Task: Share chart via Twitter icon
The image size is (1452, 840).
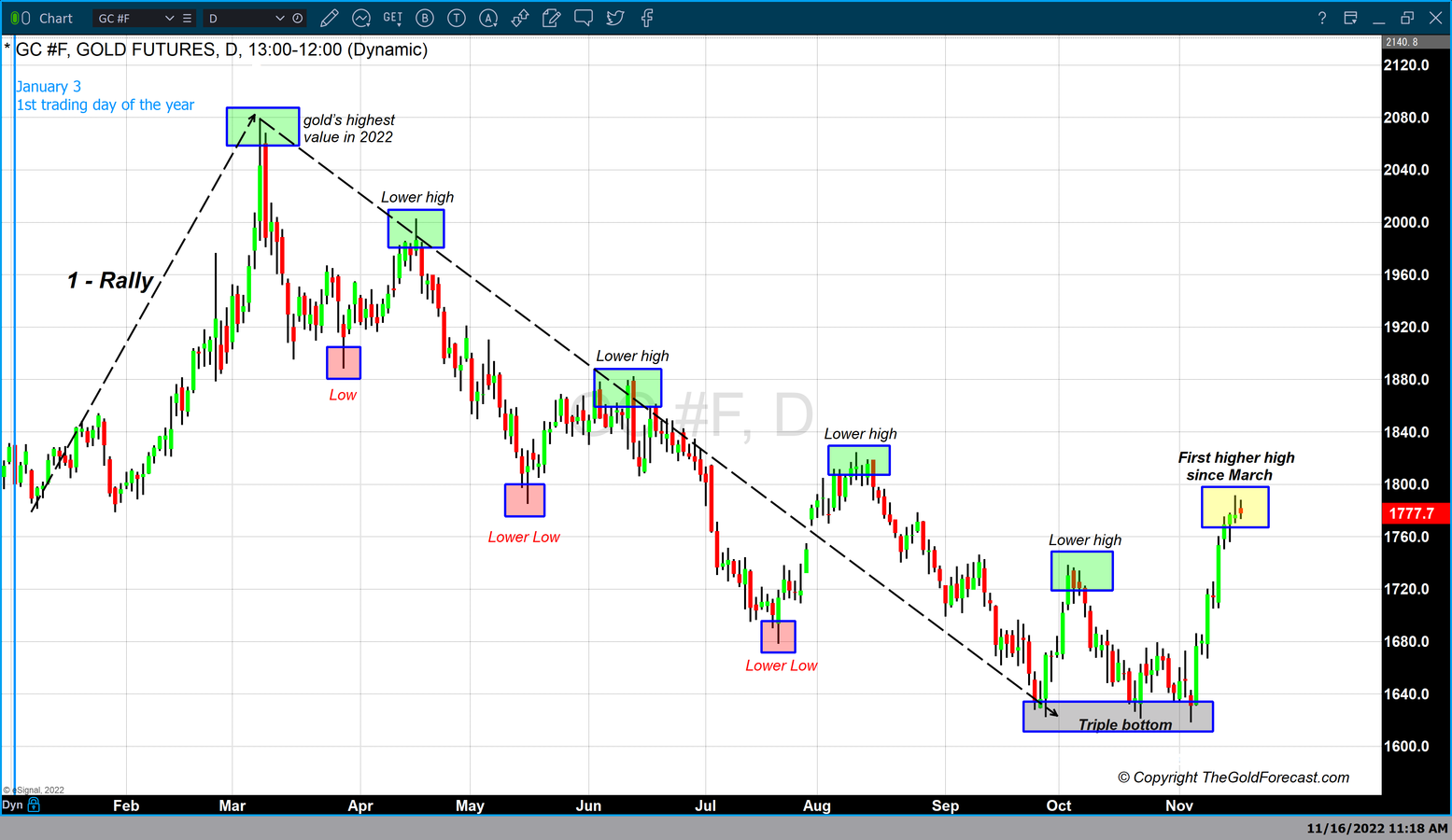Action: click(x=615, y=18)
